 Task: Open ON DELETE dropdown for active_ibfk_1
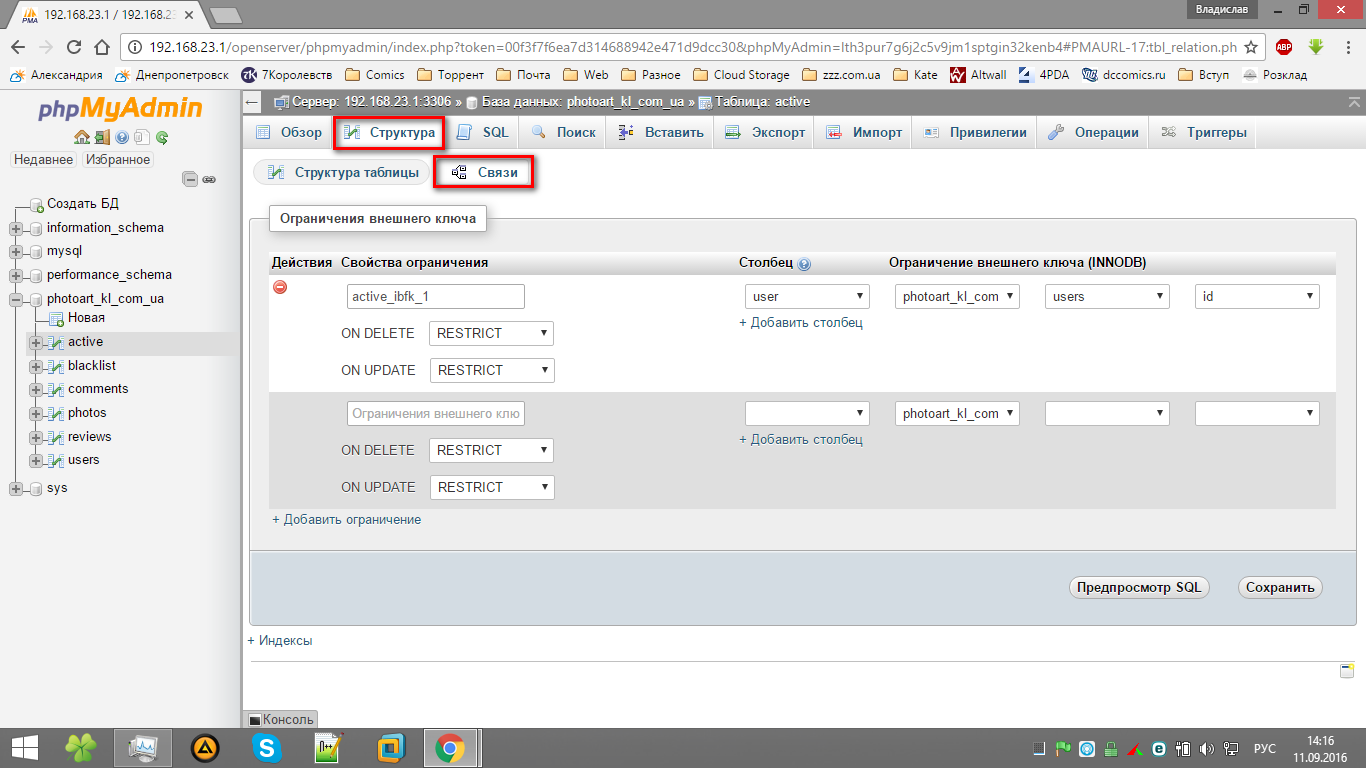click(x=491, y=333)
